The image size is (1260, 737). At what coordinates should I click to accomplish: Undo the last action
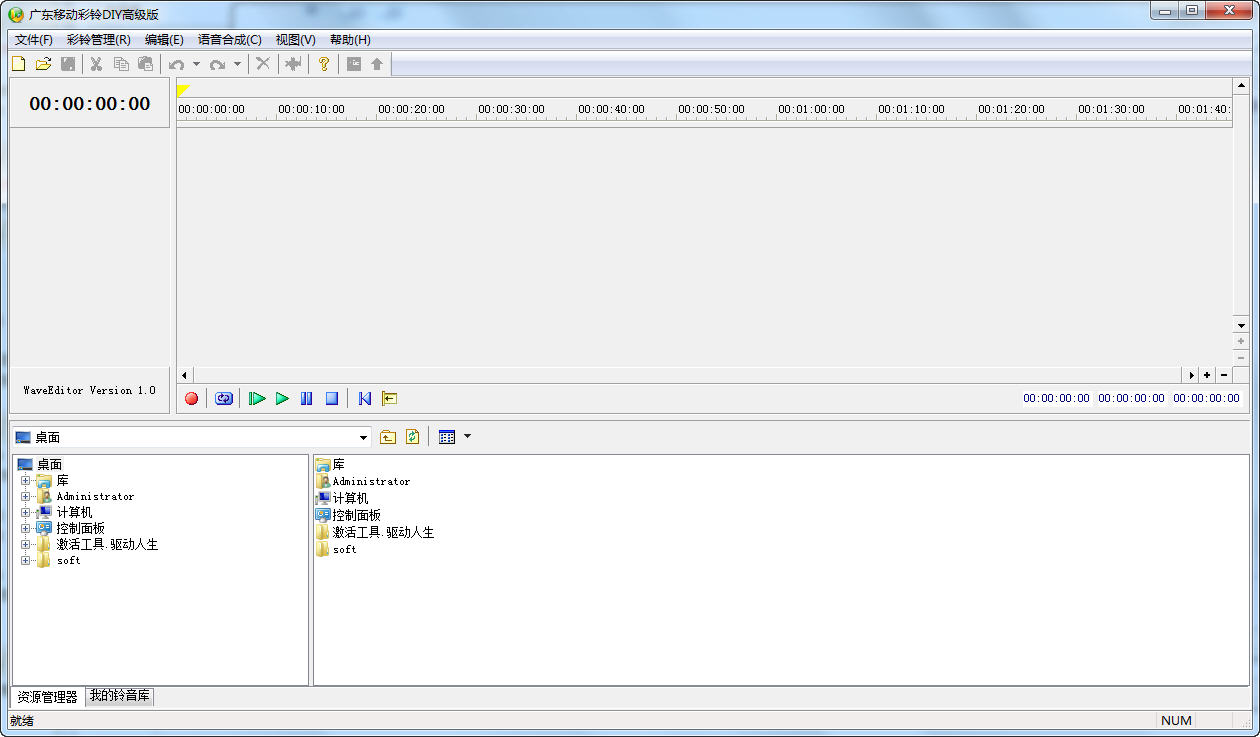(177, 64)
